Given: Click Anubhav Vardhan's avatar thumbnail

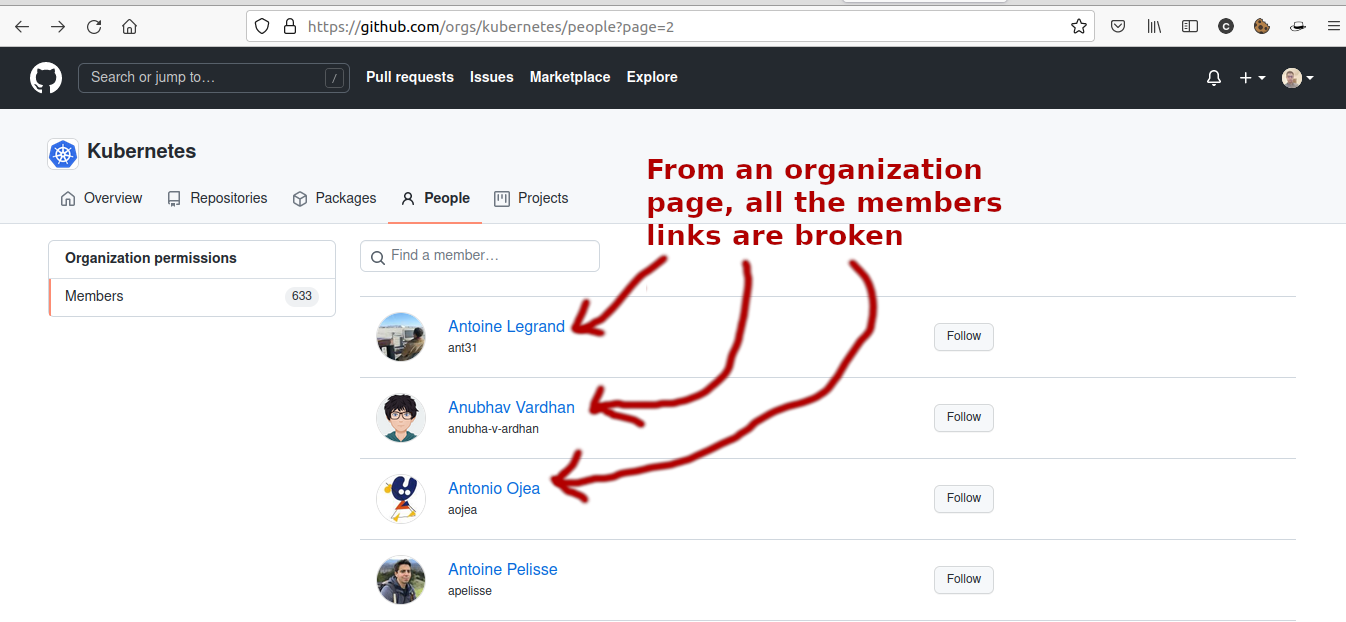Looking at the screenshot, I should coord(401,418).
